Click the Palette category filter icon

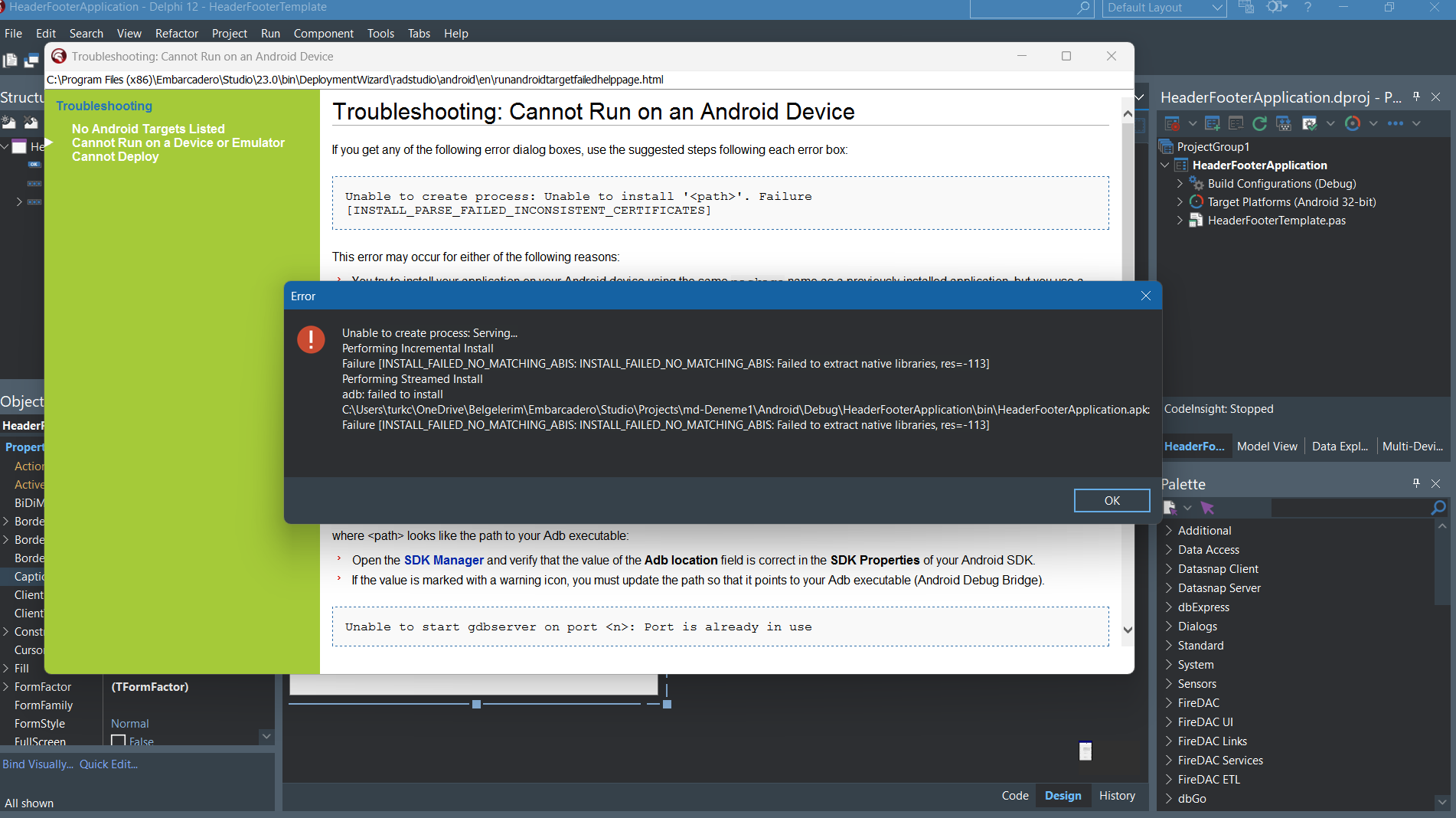pos(1170,507)
